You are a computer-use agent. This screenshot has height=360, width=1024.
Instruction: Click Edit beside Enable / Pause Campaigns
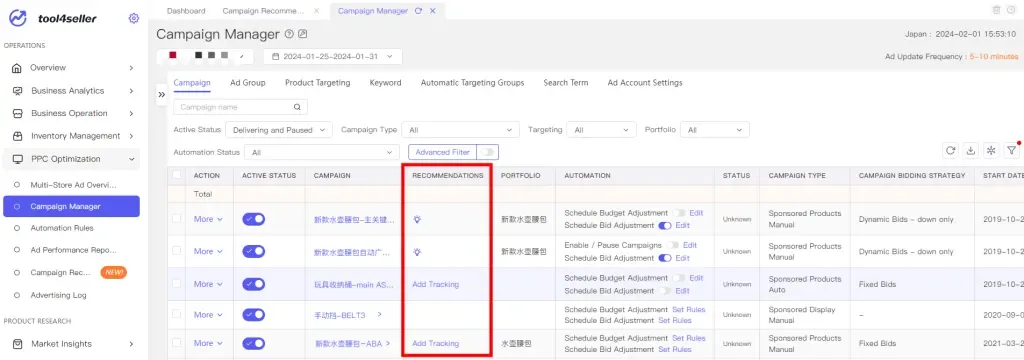[x=690, y=245]
